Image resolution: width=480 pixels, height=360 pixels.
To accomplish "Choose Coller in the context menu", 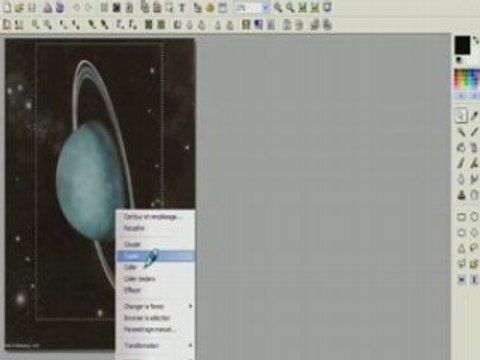I will [x=155, y=267].
